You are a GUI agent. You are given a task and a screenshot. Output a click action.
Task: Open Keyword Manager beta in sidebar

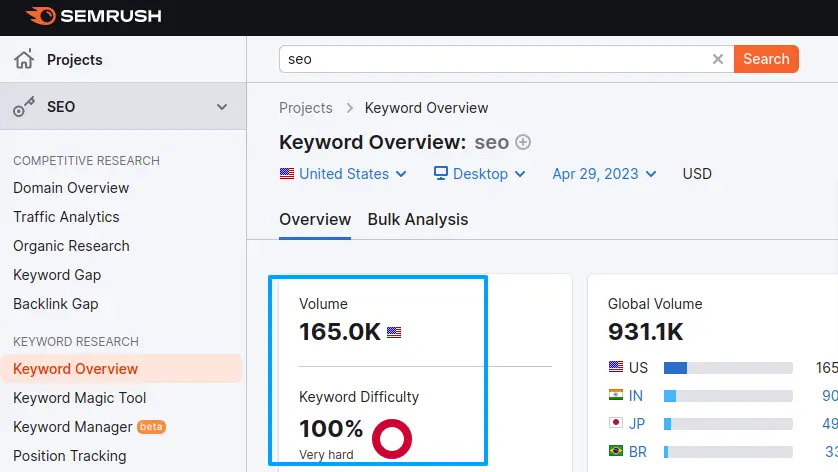(89, 427)
